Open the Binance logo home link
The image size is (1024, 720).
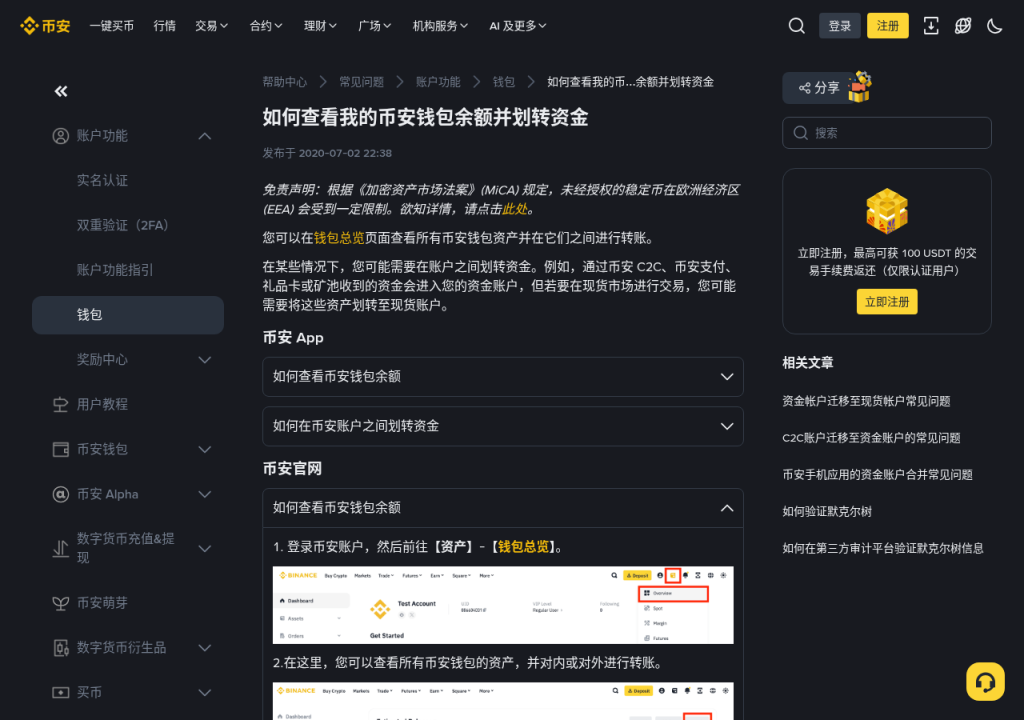click(45, 25)
